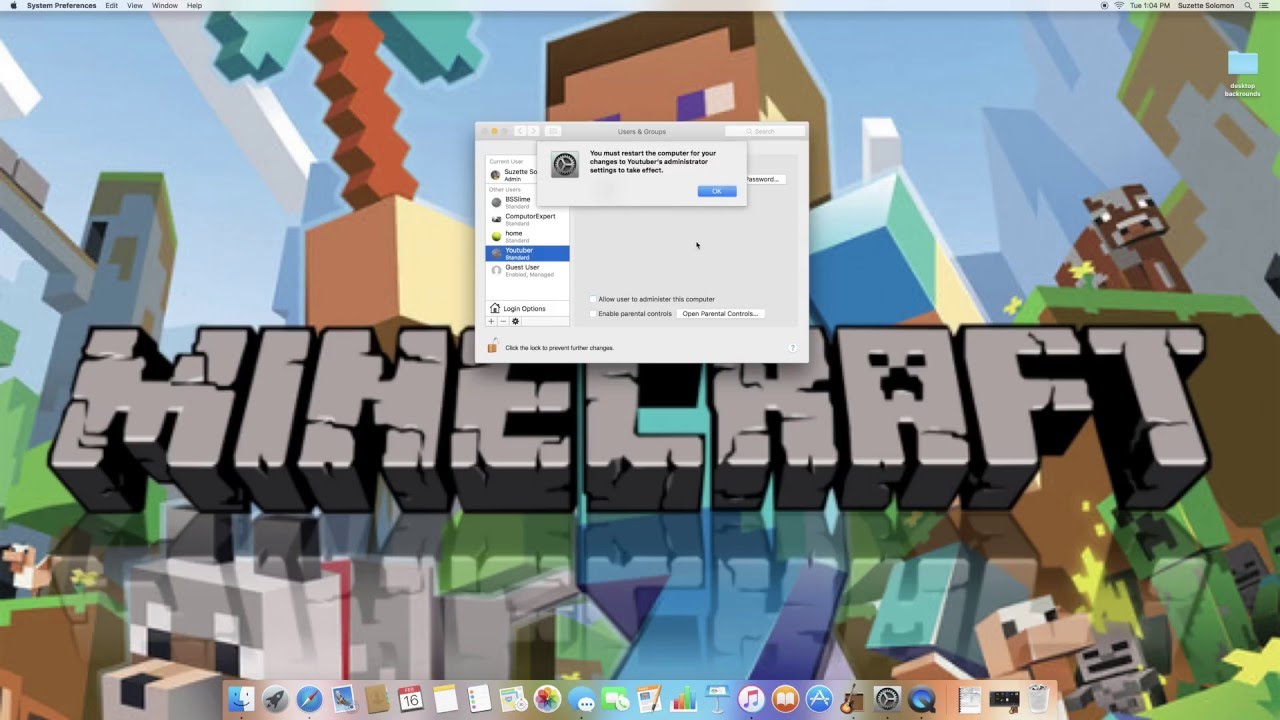Select the Youtuber user row
This screenshot has height=720, width=1280.
[x=527, y=254]
